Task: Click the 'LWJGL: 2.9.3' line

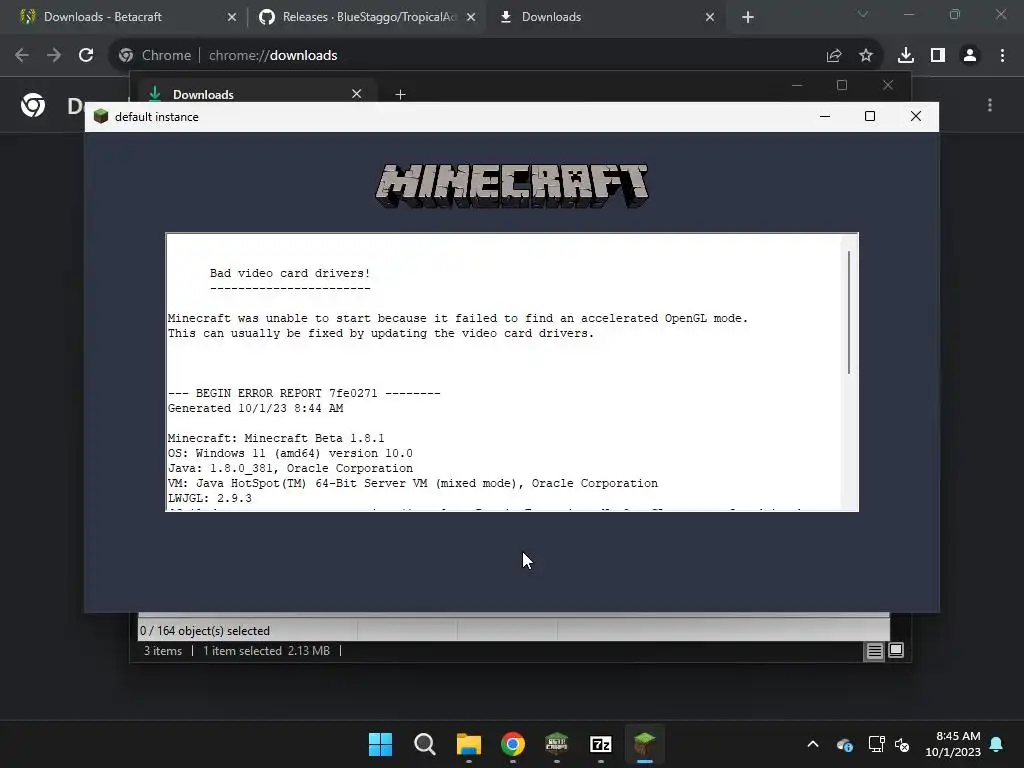Action: coord(210,498)
